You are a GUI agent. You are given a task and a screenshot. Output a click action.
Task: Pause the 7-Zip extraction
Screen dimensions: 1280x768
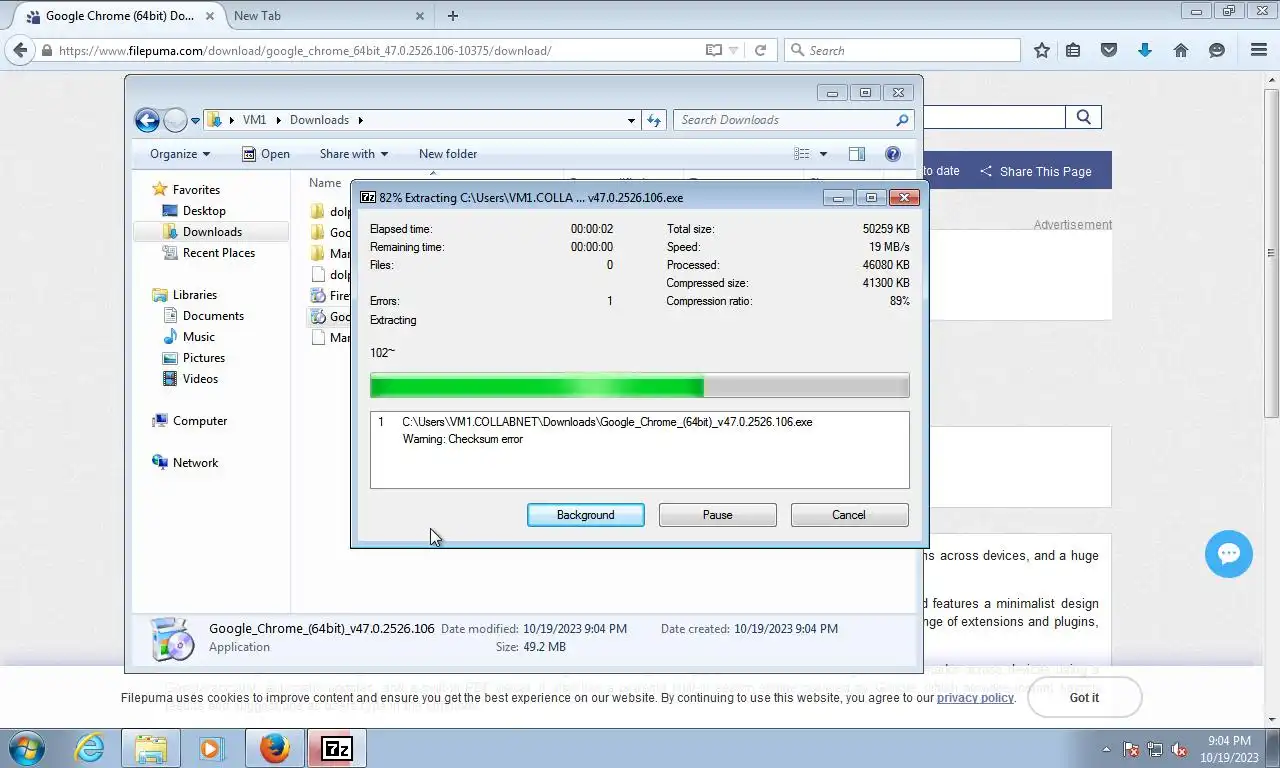(718, 515)
